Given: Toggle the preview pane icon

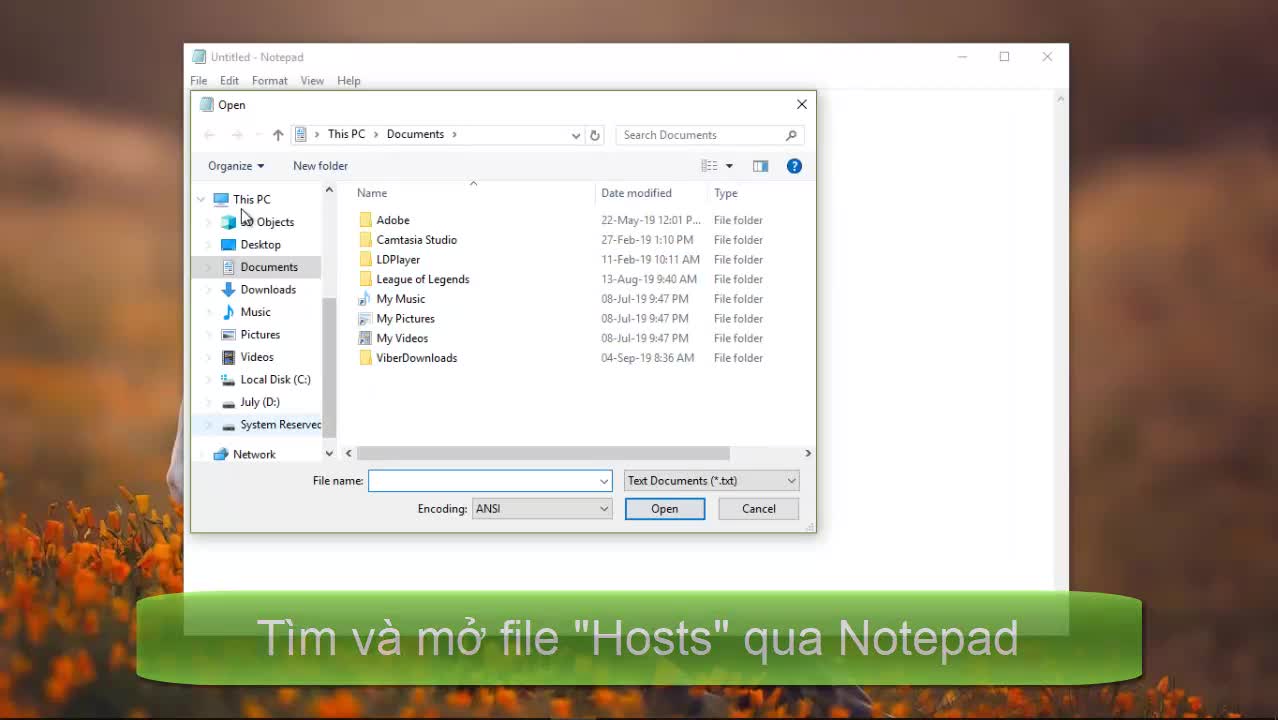Looking at the screenshot, I should tap(760, 166).
